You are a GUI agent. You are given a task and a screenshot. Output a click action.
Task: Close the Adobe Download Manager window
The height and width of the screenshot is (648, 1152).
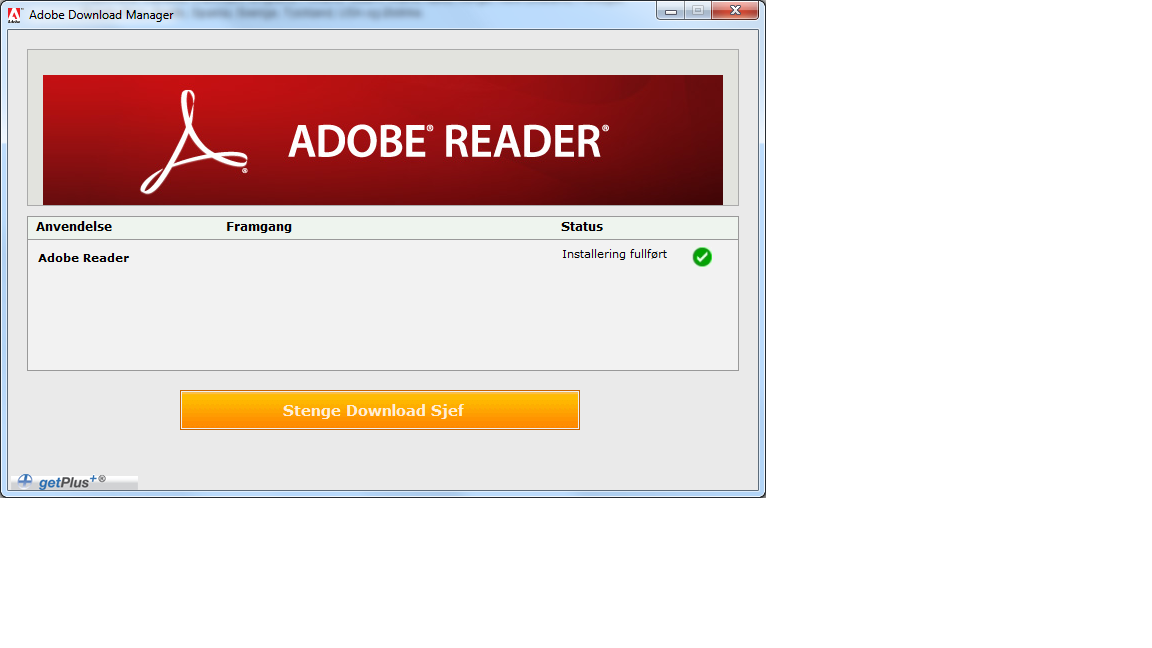point(735,11)
